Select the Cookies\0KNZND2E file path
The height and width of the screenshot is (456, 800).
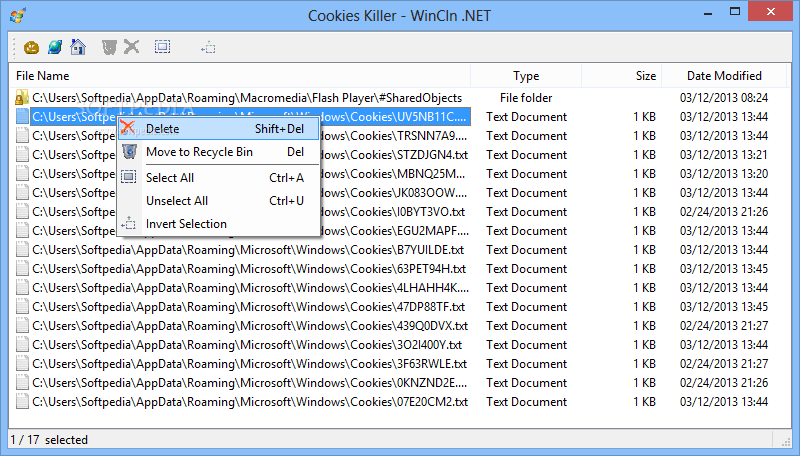click(249, 383)
